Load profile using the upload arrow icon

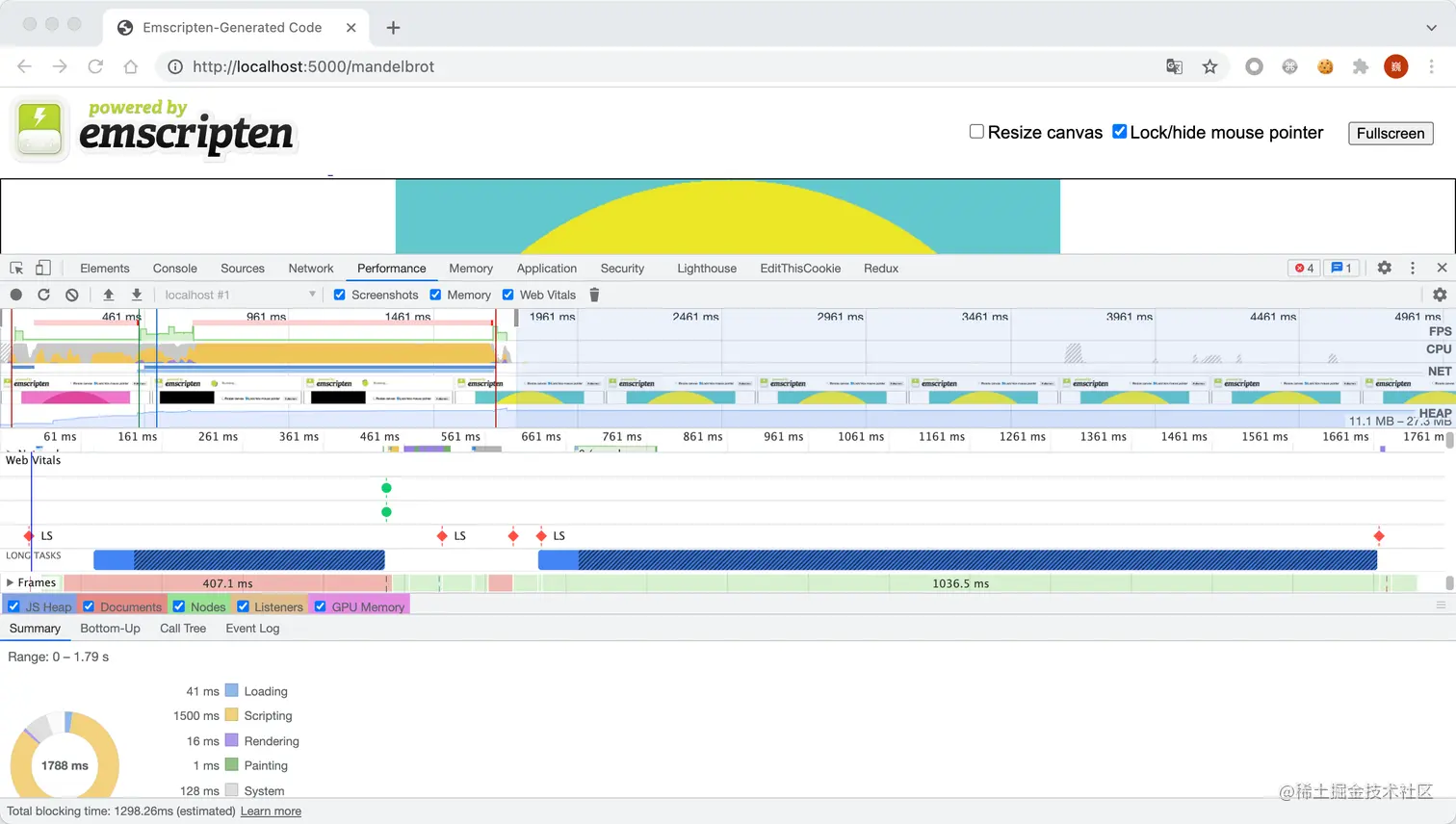[x=108, y=295]
